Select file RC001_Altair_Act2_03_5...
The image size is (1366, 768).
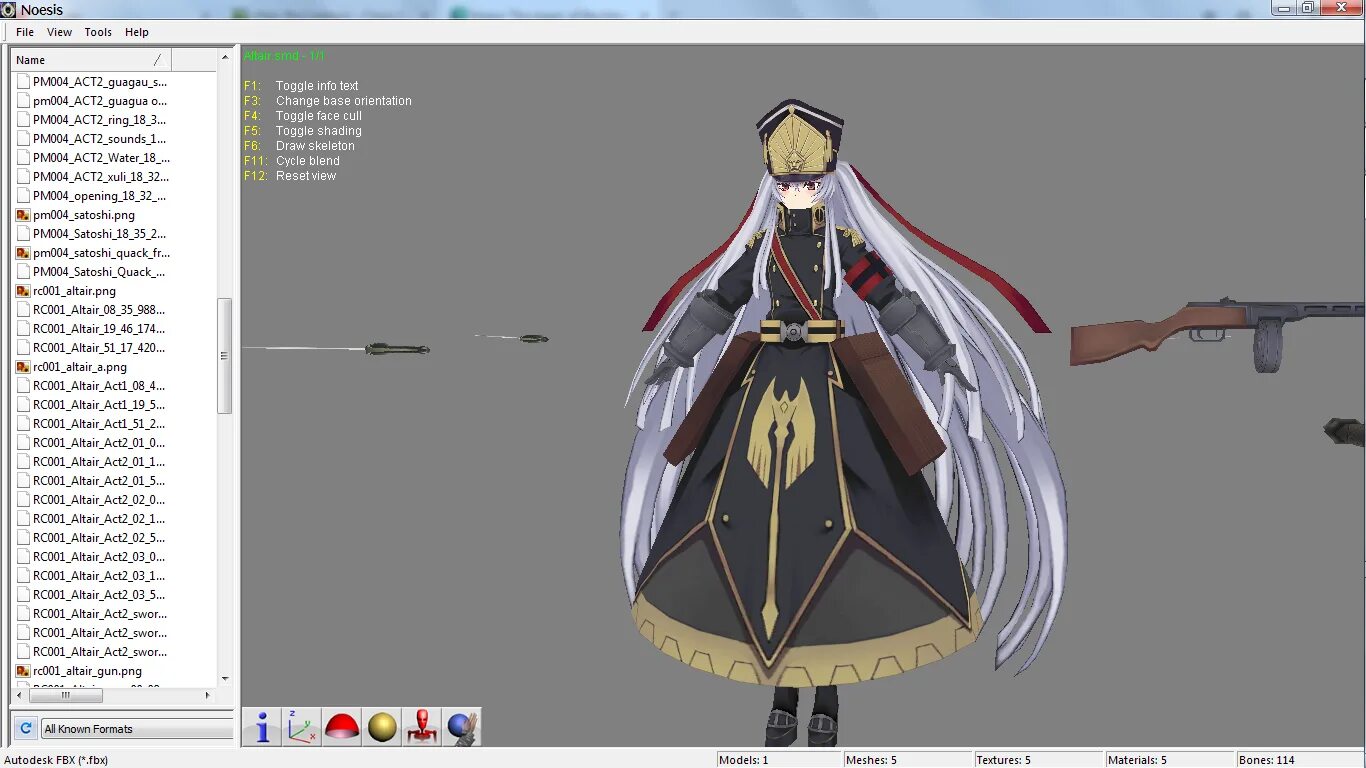(99, 595)
